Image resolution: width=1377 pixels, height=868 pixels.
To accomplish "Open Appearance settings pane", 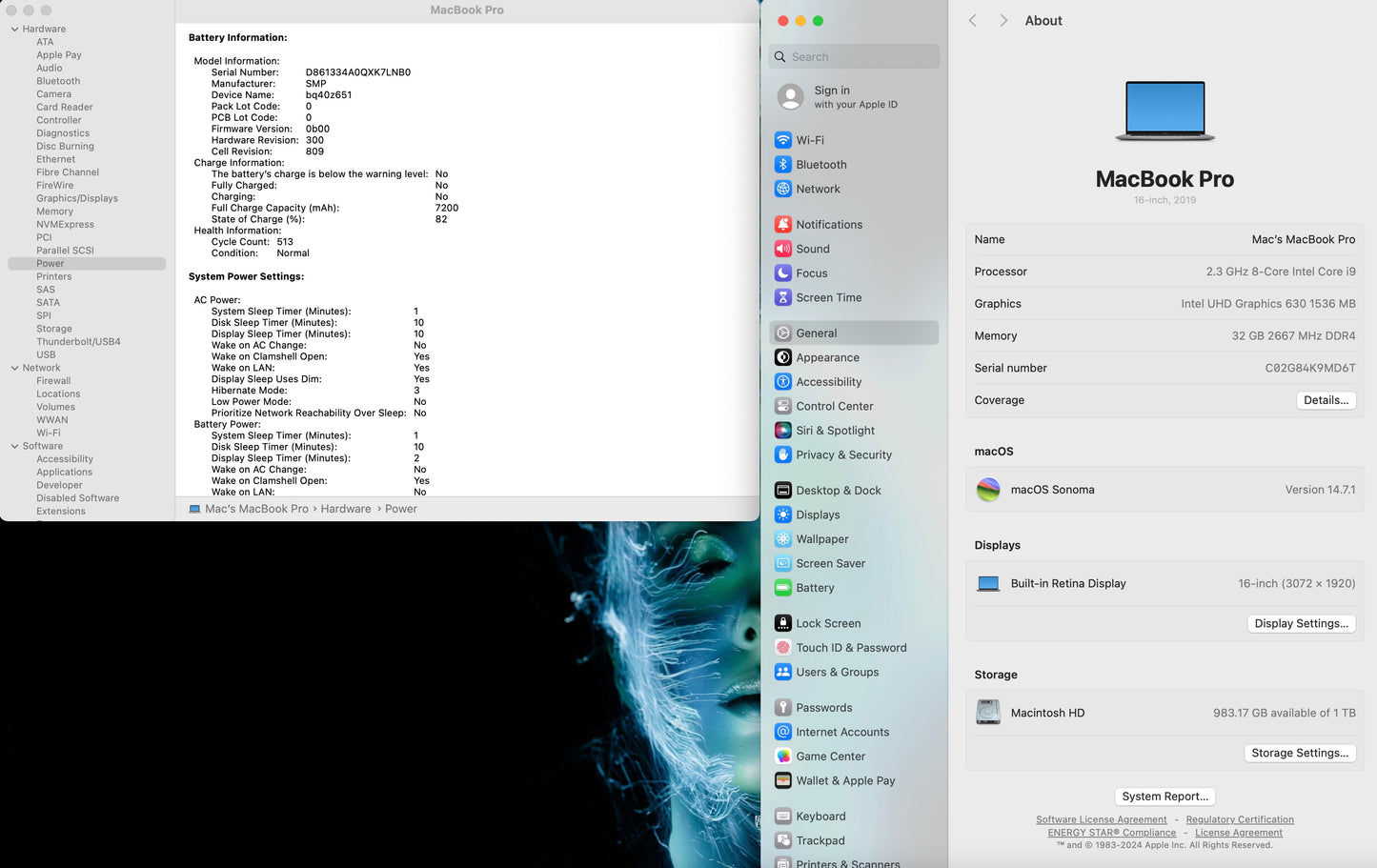I will (827, 357).
